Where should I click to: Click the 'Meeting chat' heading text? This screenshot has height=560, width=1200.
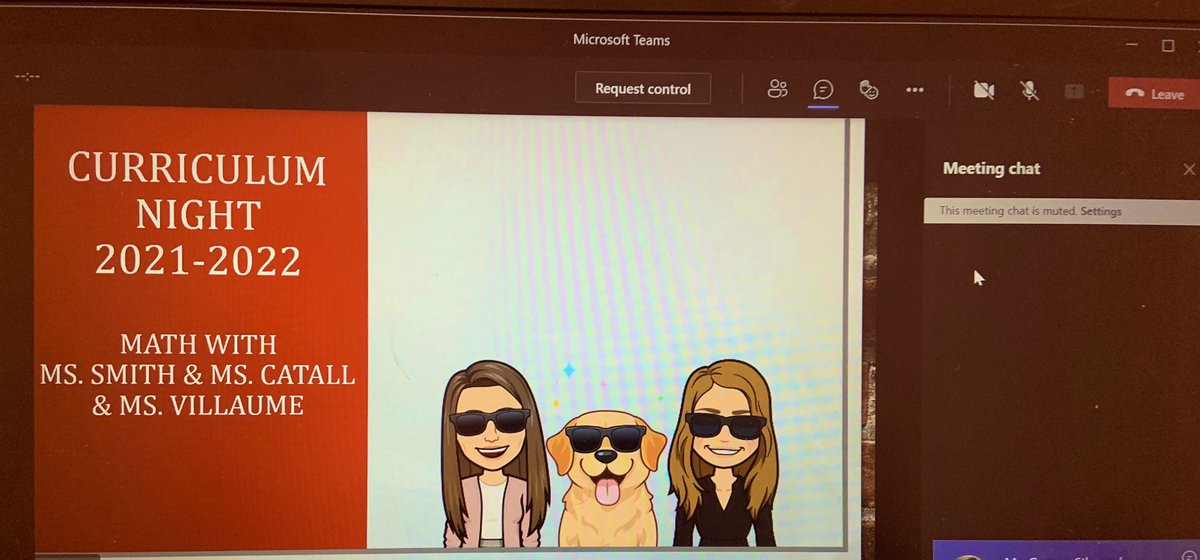[x=991, y=169]
